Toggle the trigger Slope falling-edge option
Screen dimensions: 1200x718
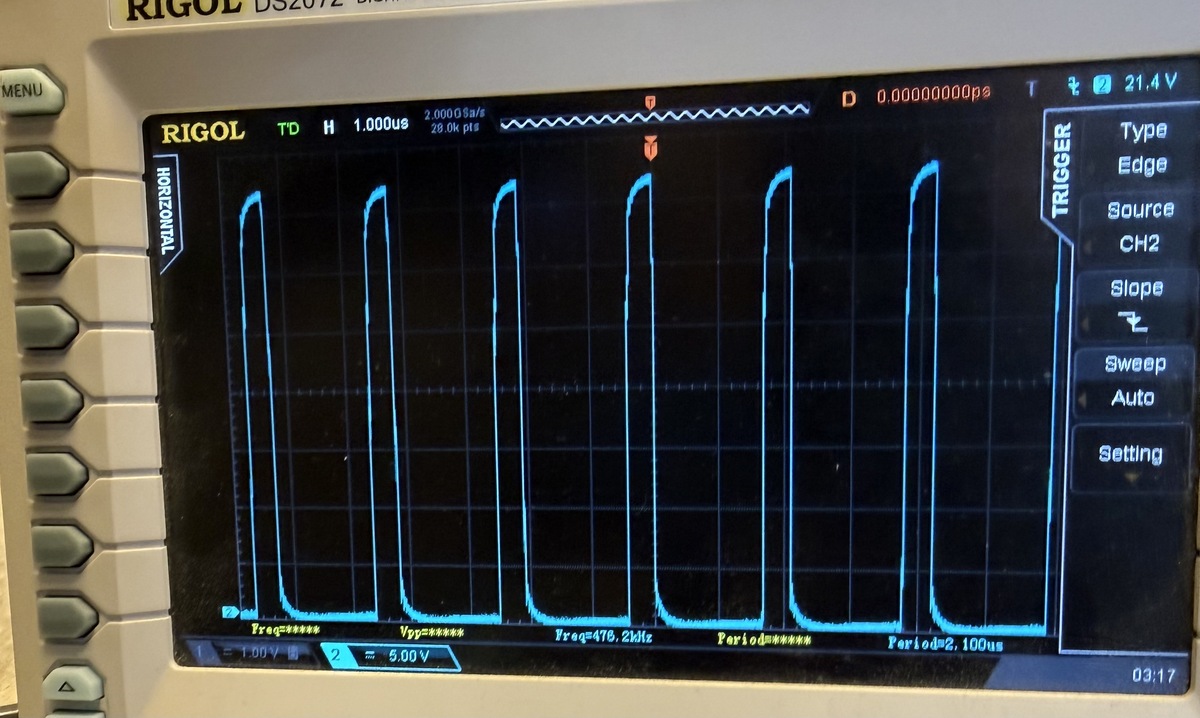pos(1137,305)
